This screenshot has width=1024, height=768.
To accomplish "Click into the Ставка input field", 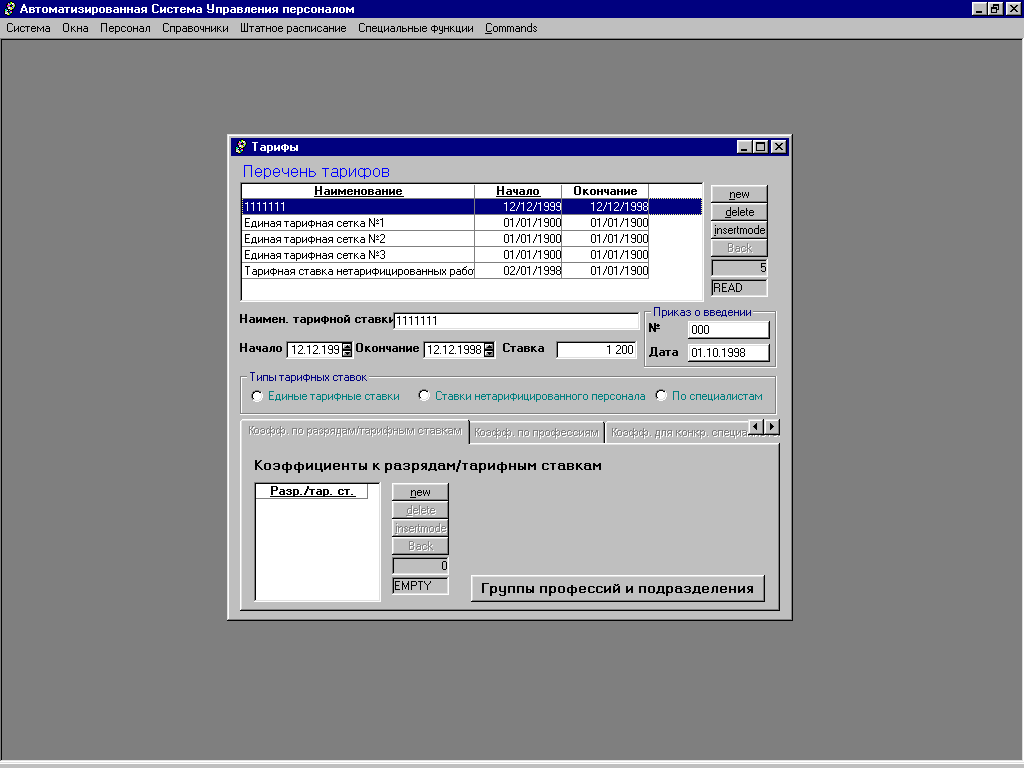I will (x=596, y=350).
